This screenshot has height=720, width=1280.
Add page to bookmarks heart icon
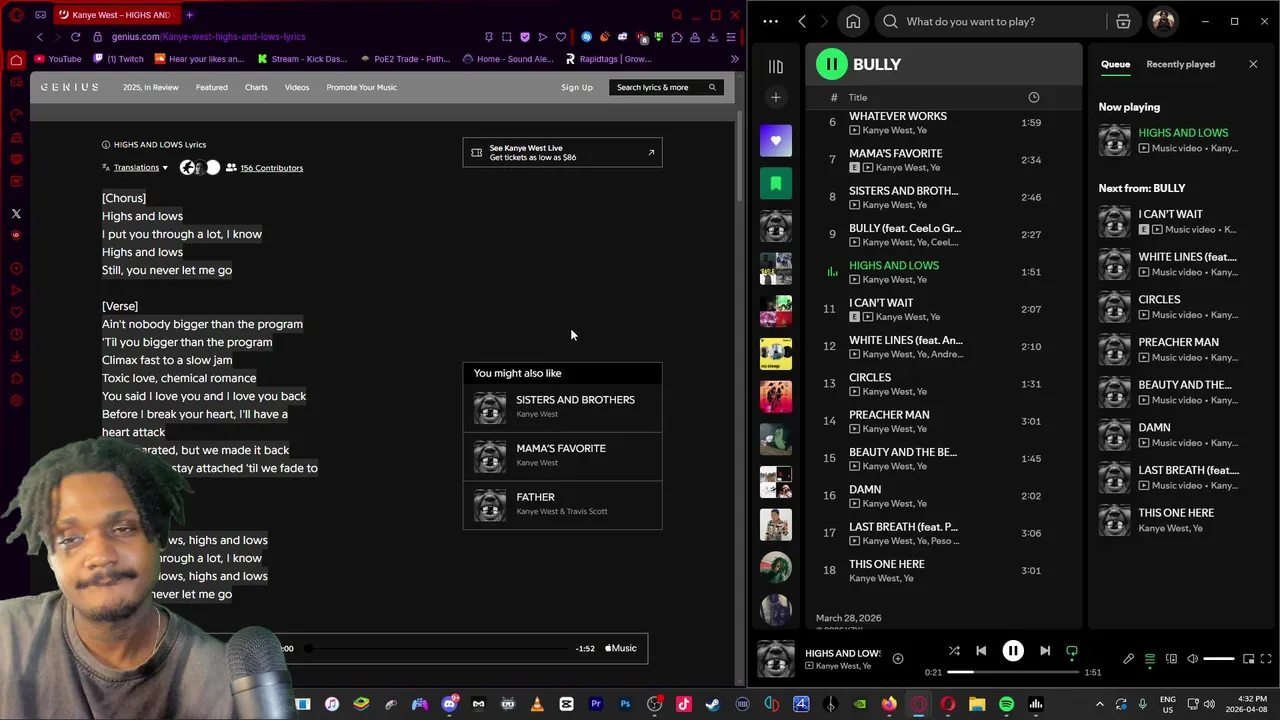[559, 37]
